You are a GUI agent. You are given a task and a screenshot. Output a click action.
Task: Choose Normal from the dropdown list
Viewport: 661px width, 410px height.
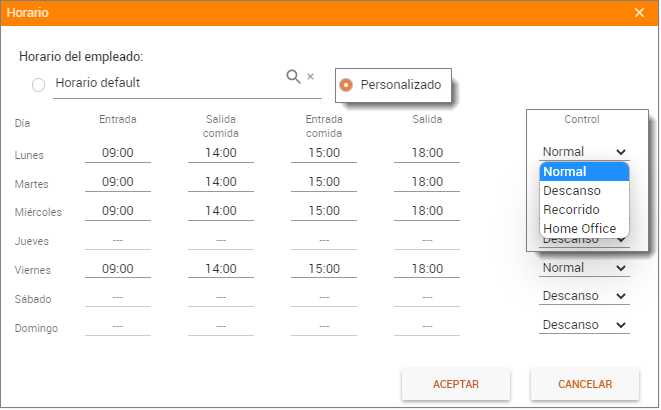[584, 172]
